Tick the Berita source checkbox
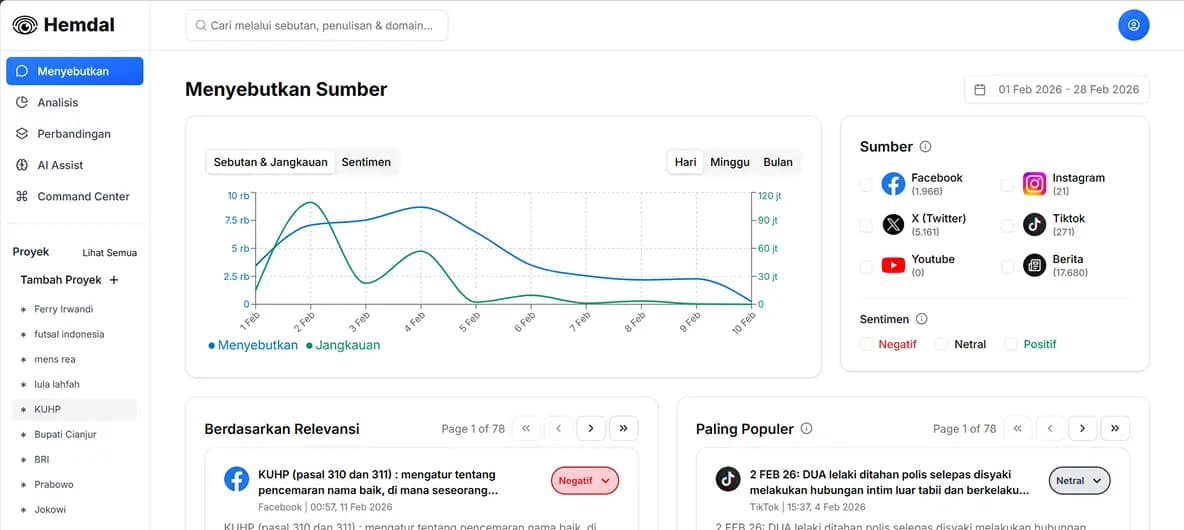Viewport: 1184px width, 530px height. click(x=1007, y=266)
